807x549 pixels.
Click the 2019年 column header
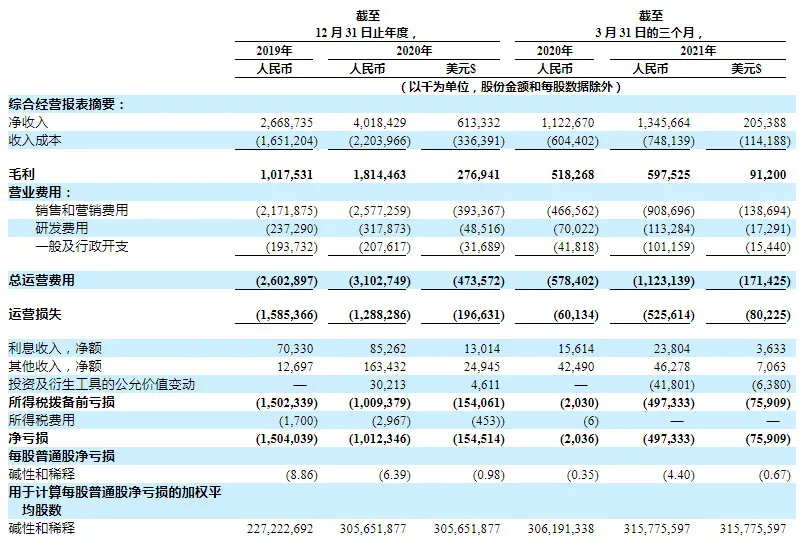(x=274, y=50)
